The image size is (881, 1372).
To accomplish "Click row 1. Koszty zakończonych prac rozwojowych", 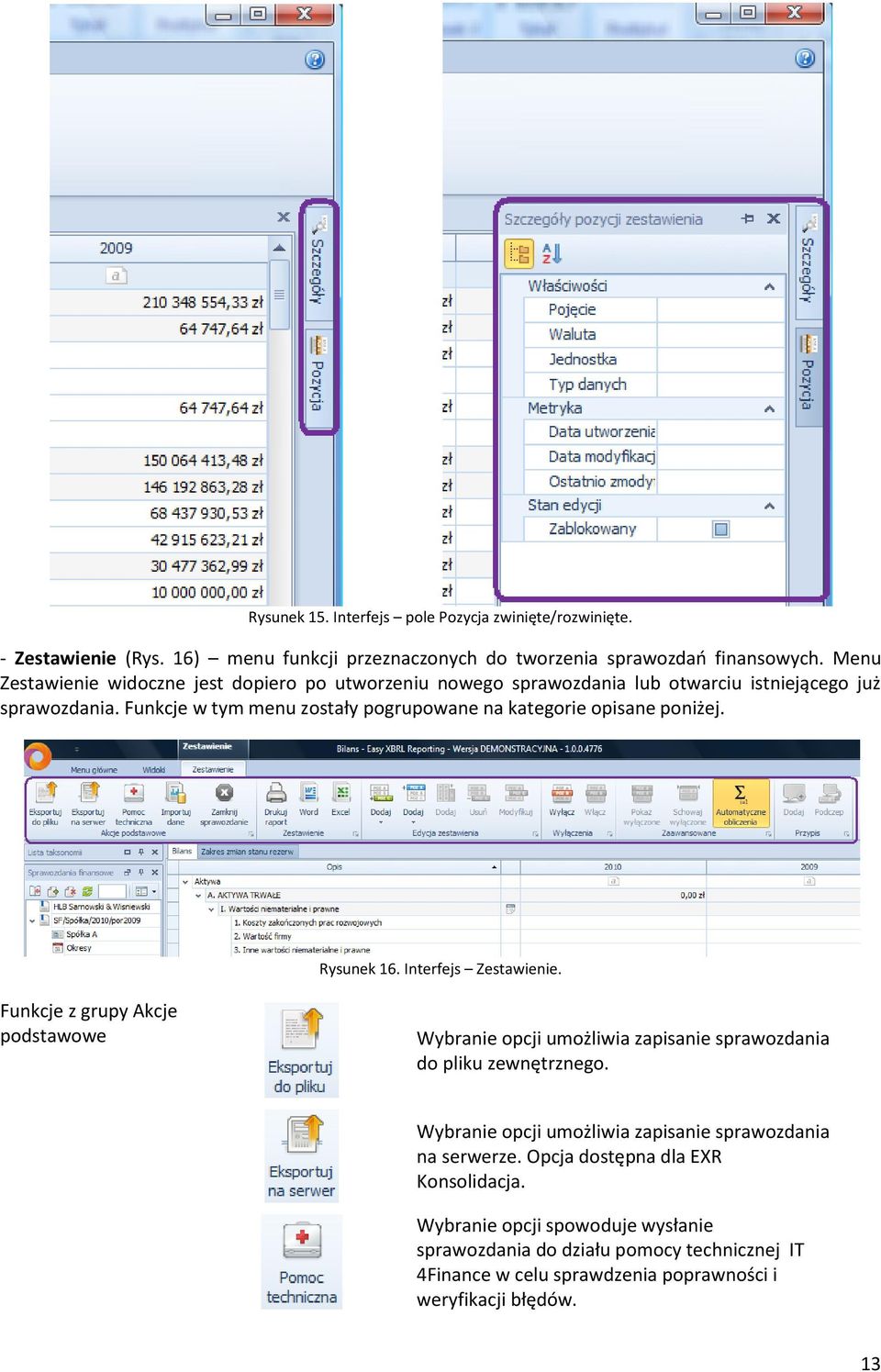I will point(307,922).
